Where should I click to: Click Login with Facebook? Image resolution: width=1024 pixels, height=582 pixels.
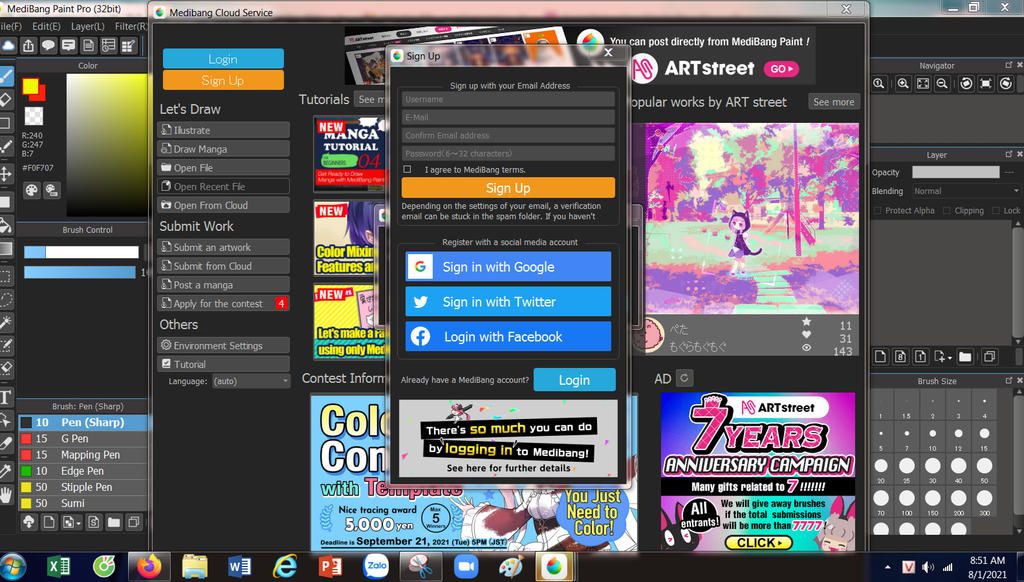(x=508, y=336)
